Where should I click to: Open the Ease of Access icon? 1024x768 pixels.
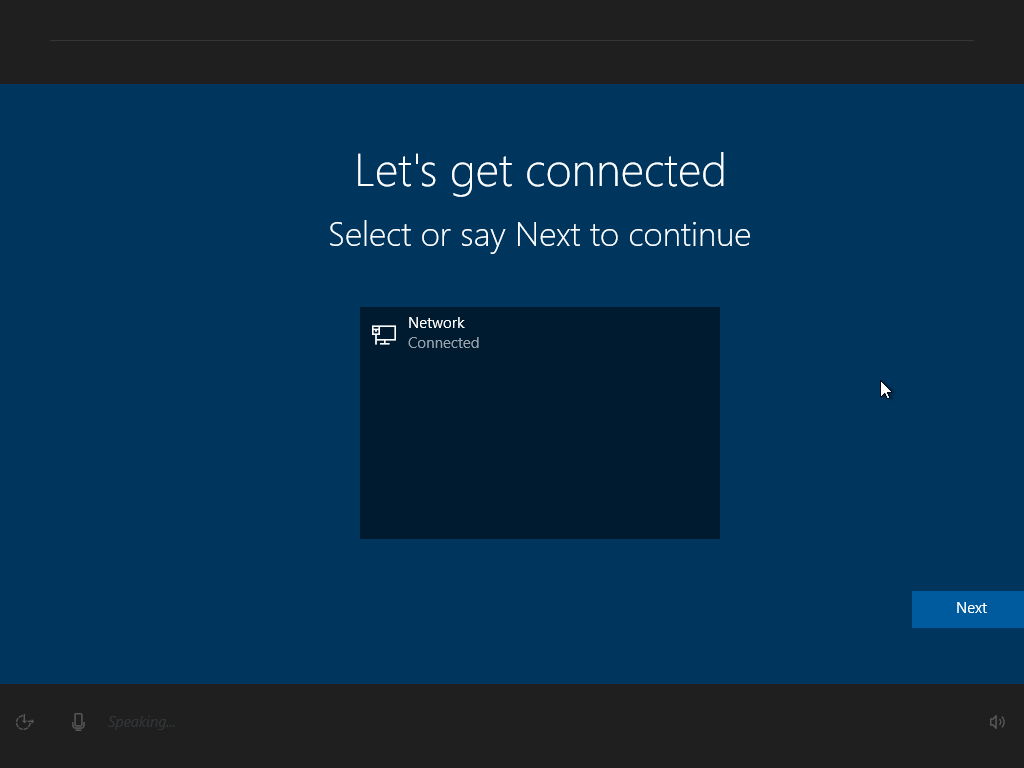(x=25, y=722)
